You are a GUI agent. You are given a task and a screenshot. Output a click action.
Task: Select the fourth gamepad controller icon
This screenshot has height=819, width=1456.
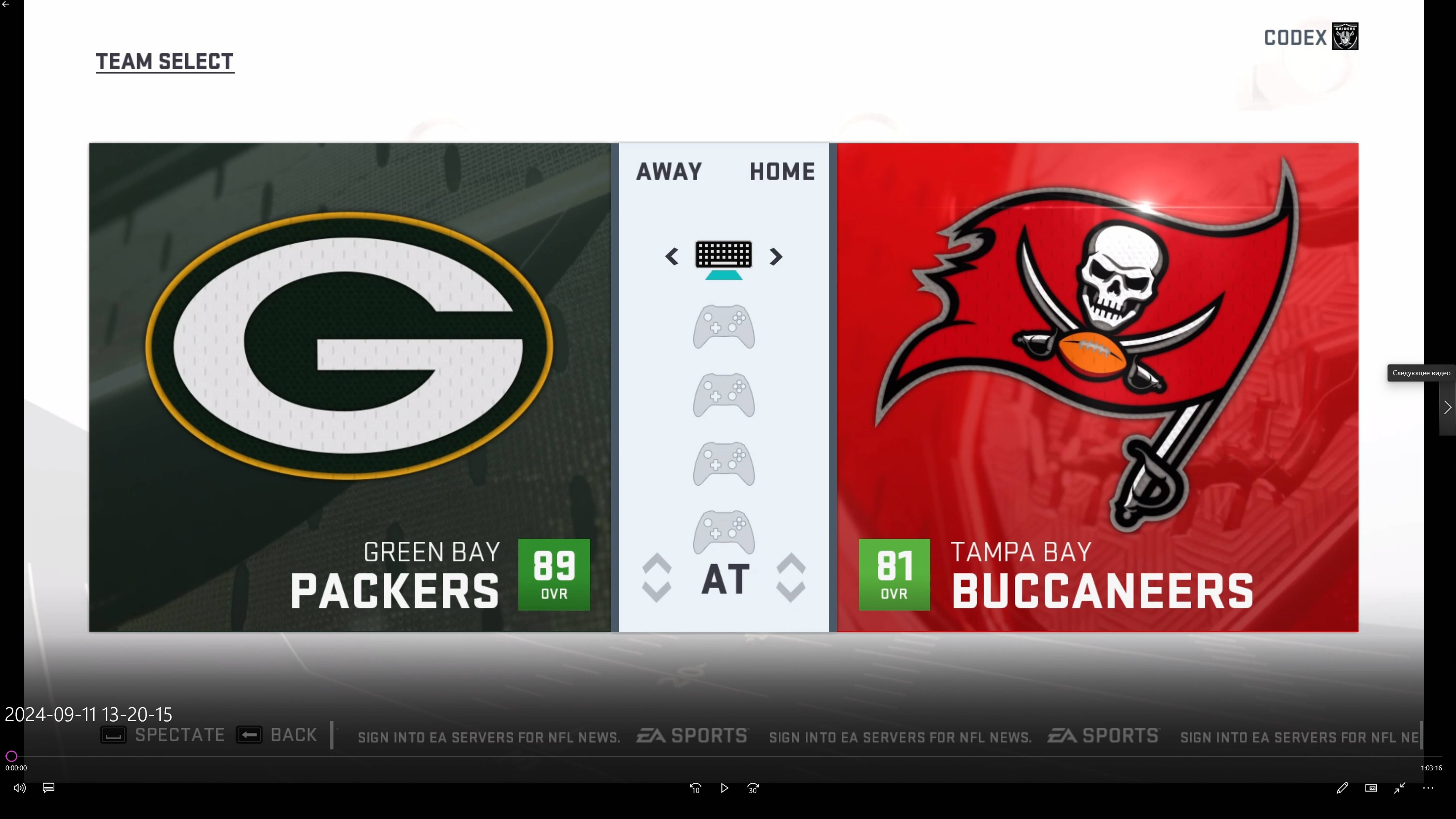tap(724, 532)
